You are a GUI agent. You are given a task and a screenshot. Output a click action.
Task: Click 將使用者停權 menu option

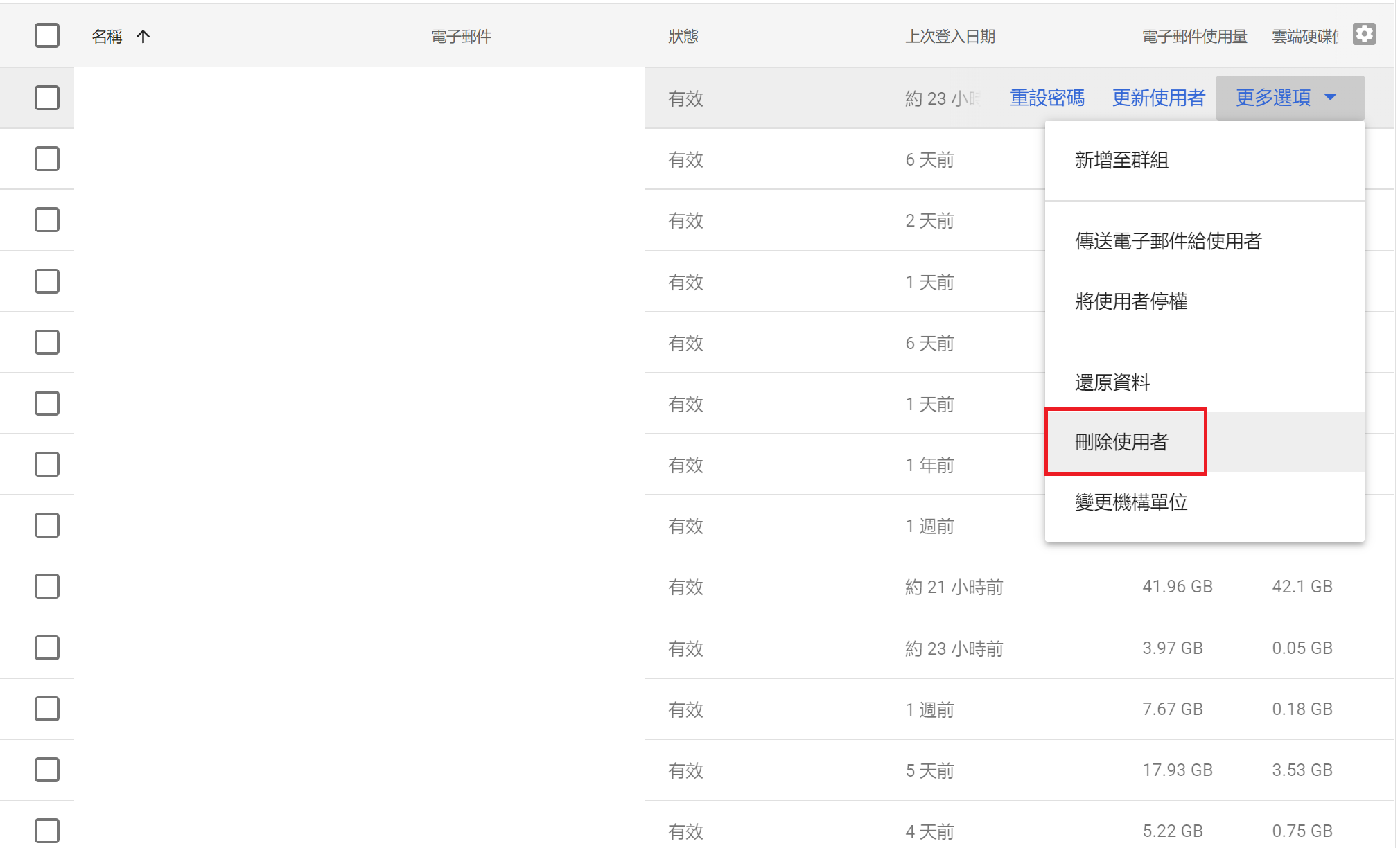(x=1131, y=301)
